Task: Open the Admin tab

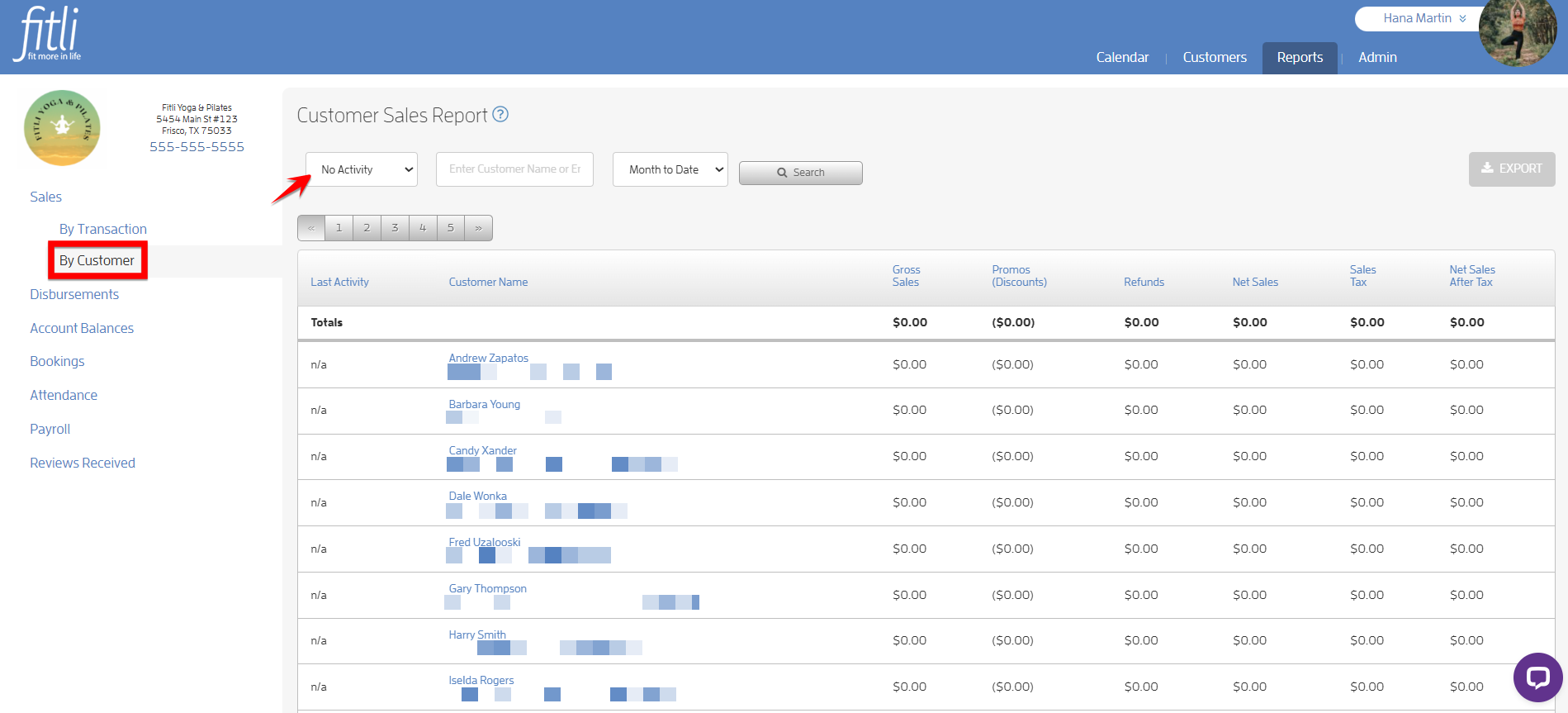Action: point(1377,57)
